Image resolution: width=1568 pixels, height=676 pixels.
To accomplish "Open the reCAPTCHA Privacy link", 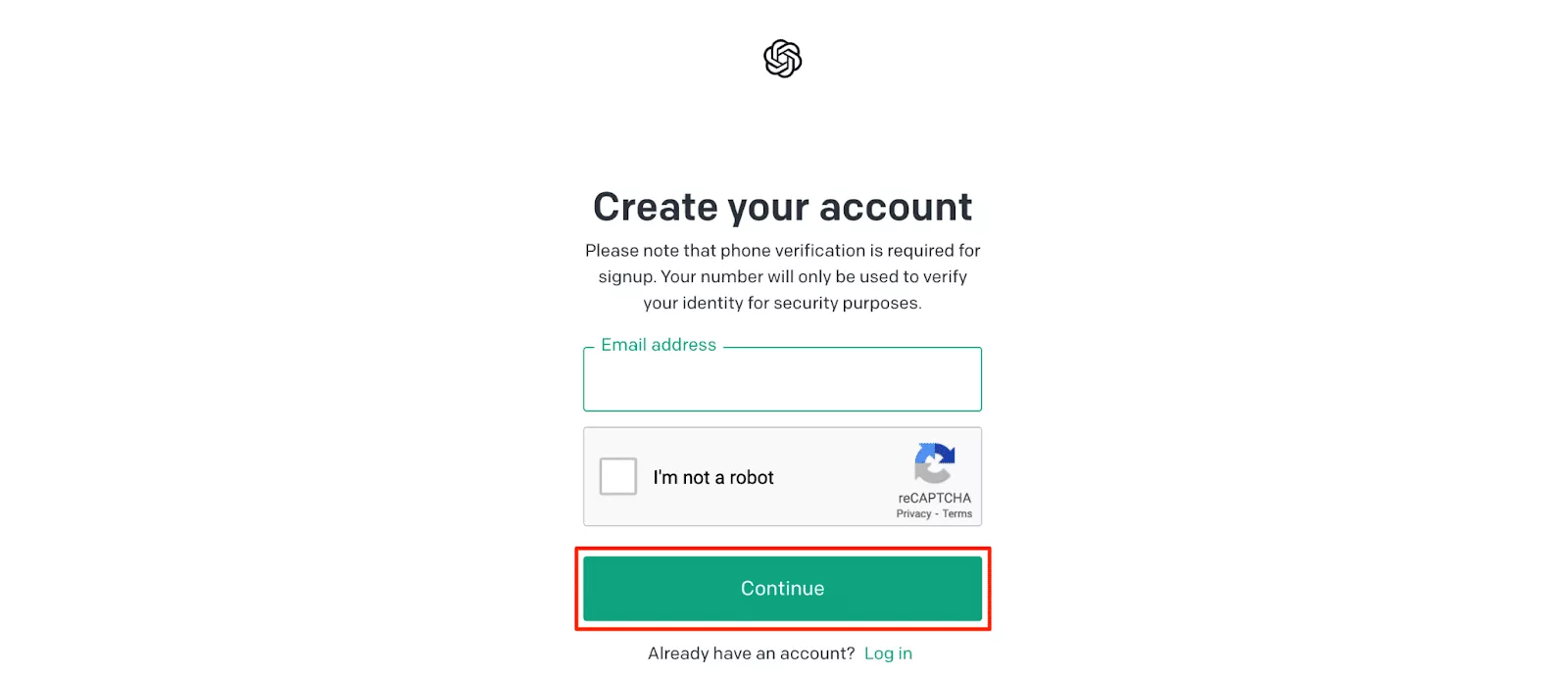I will tap(913, 513).
